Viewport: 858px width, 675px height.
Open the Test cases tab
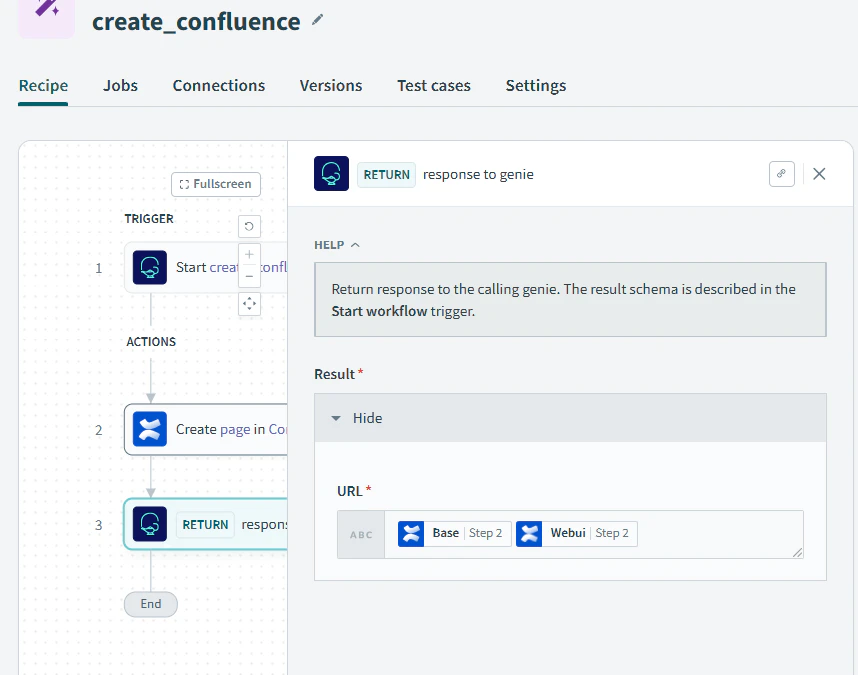[434, 86]
